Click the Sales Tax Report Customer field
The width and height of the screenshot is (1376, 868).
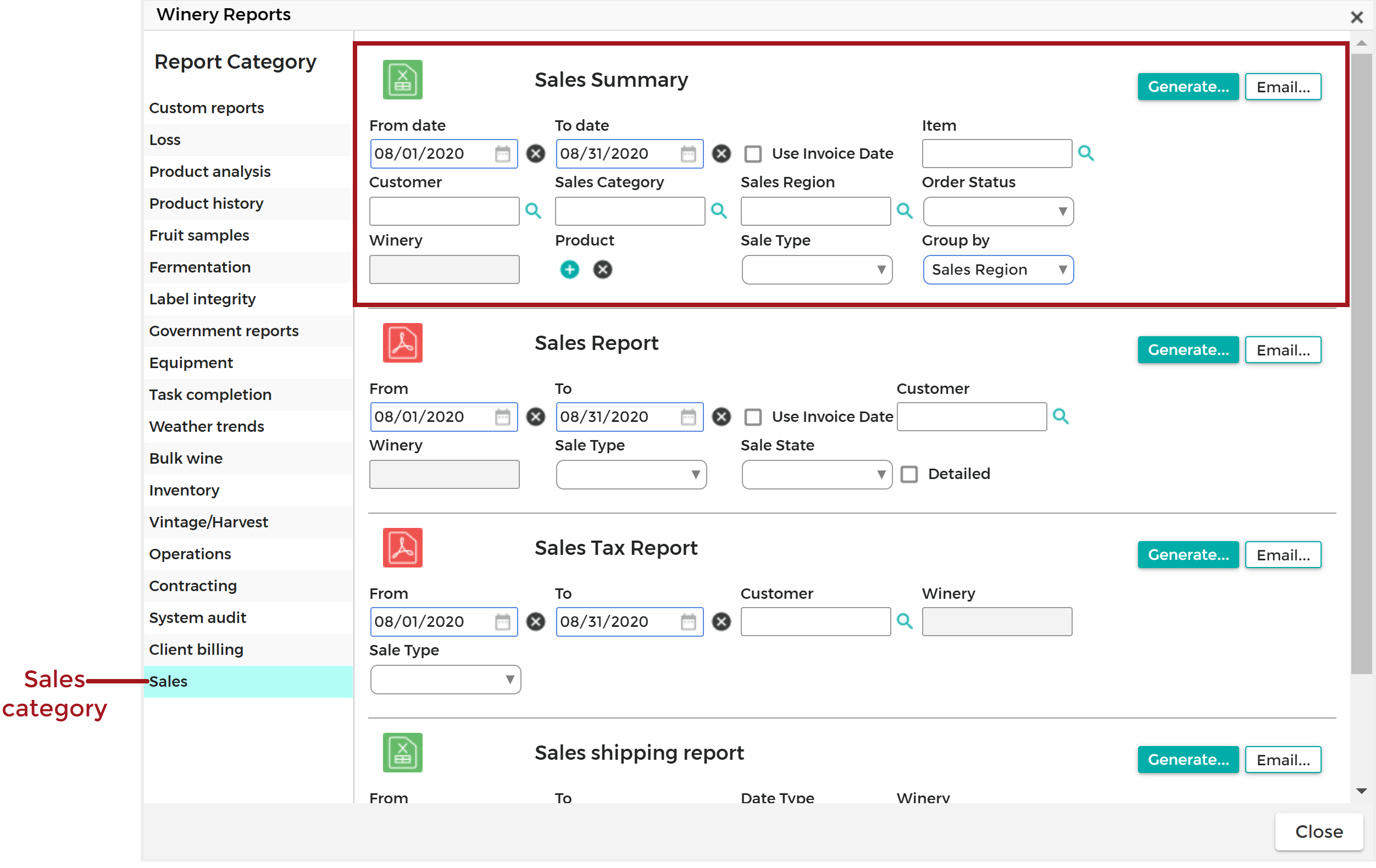pyautogui.click(x=815, y=622)
